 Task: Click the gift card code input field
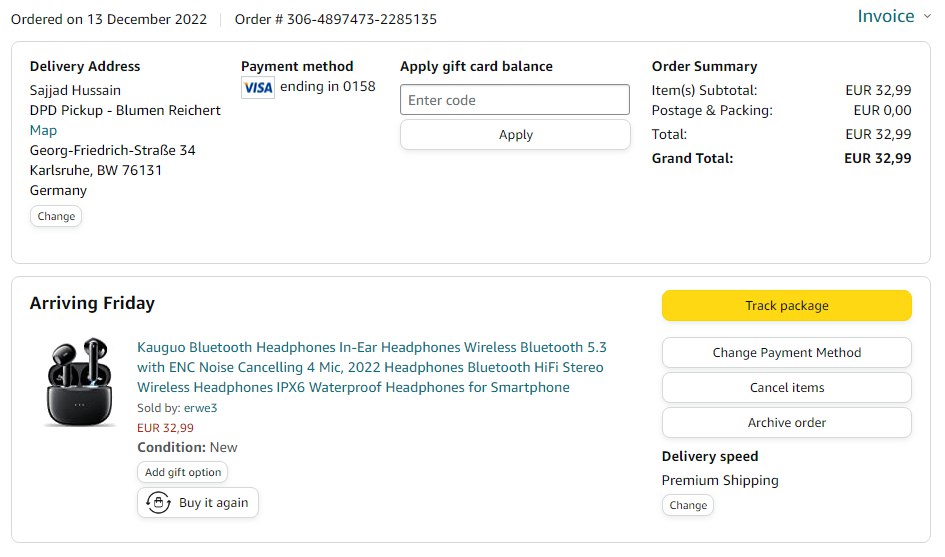515,100
